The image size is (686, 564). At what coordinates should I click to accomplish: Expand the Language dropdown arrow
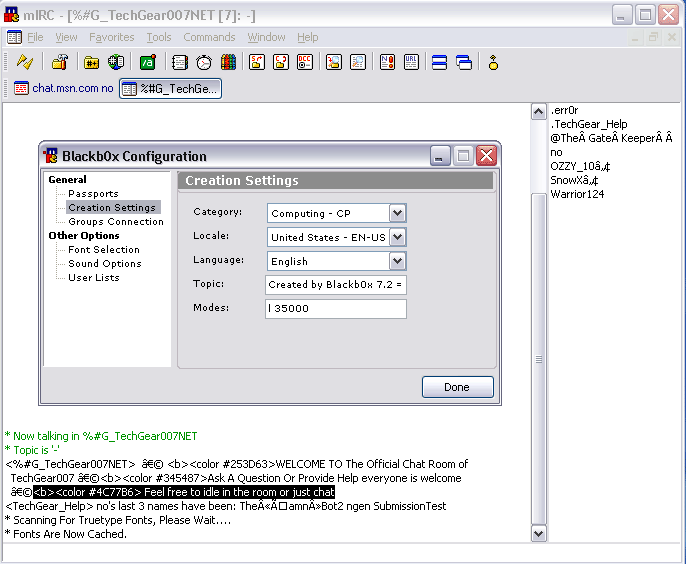397,261
